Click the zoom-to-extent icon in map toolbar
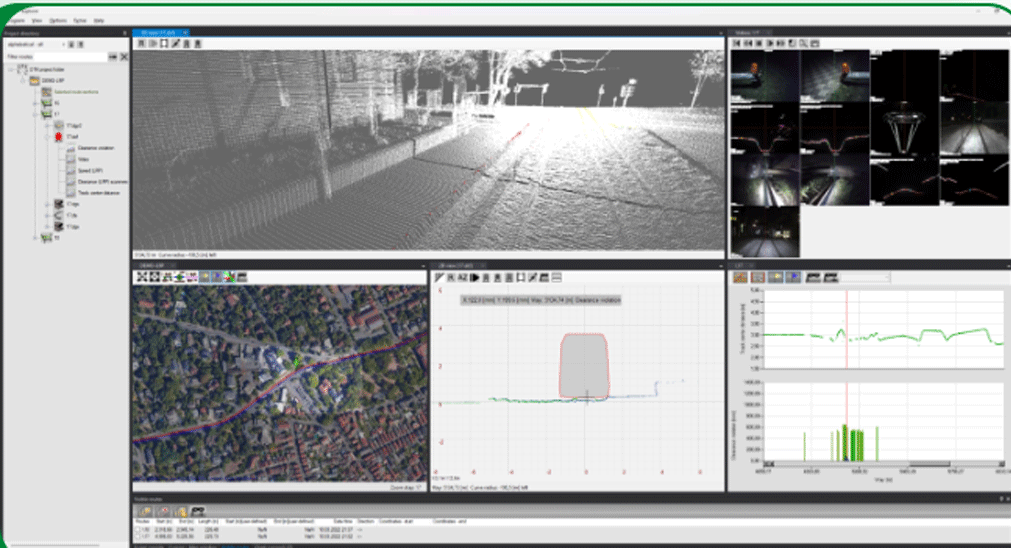Screen dimensions: 1011x548 coord(142,277)
